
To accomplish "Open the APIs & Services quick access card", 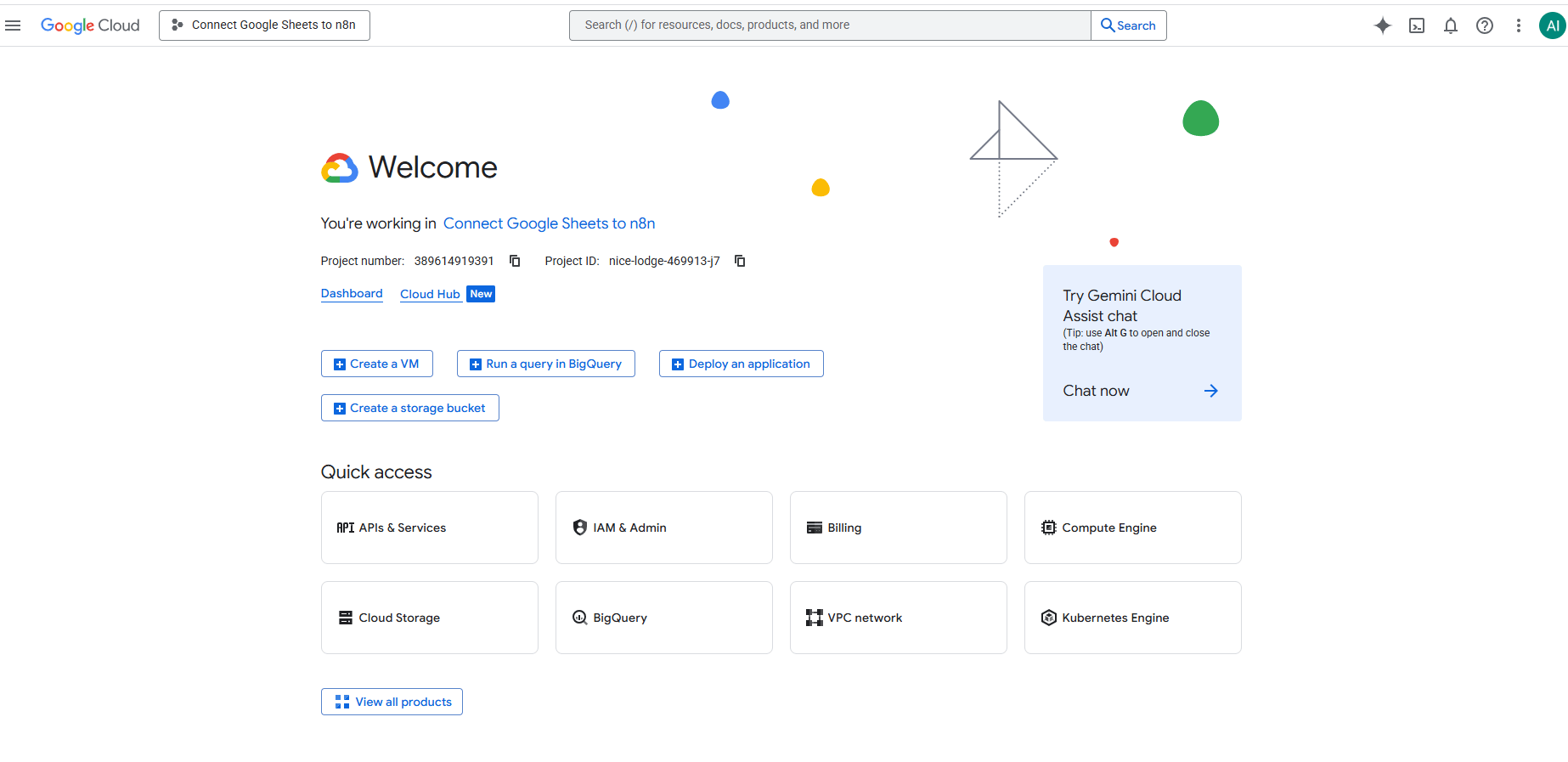I will tap(430, 528).
